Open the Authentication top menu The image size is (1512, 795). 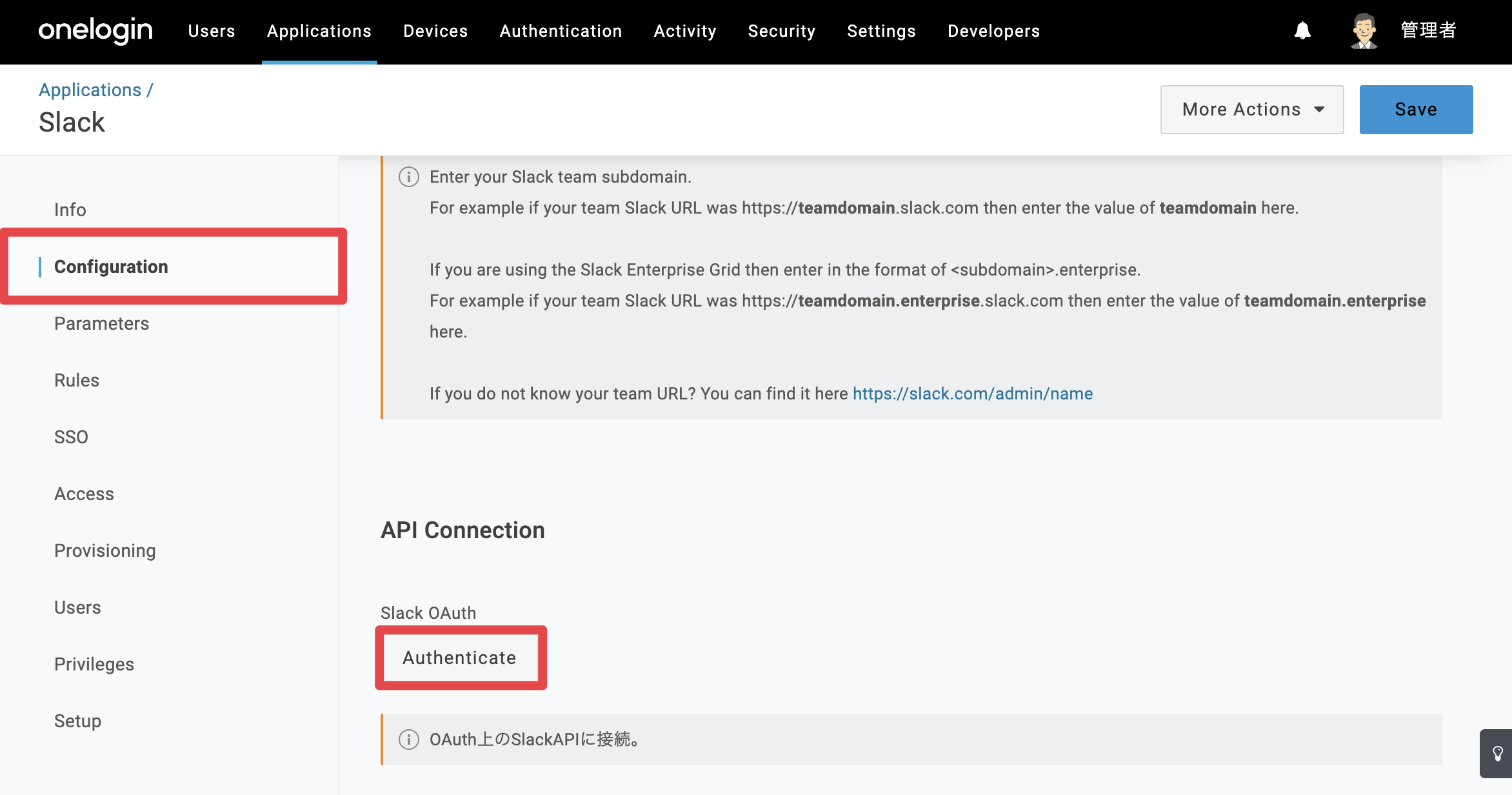pyautogui.click(x=561, y=31)
